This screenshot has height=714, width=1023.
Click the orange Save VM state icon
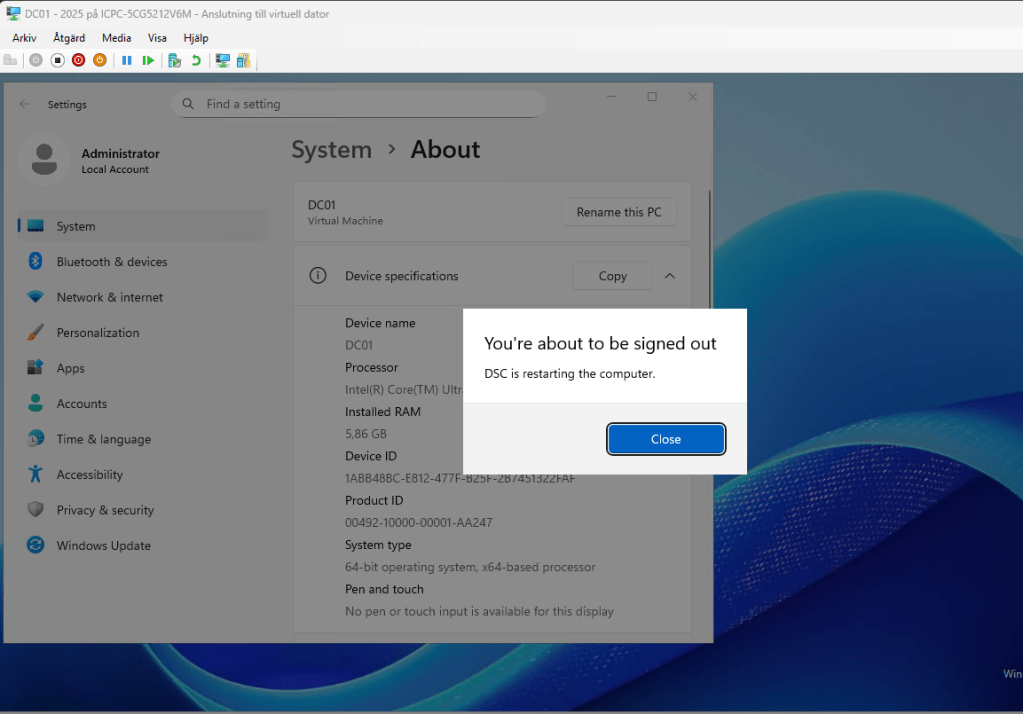click(x=100, y=60)
